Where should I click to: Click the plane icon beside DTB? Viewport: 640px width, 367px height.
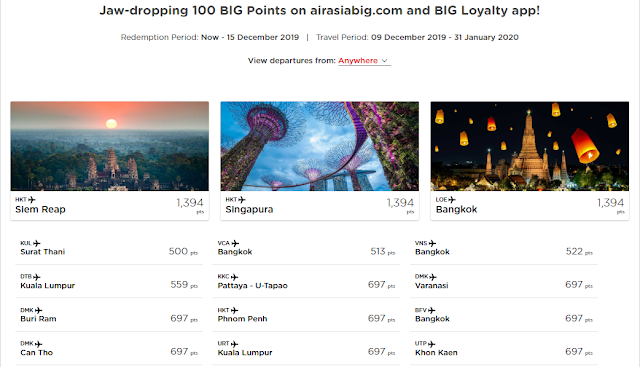click(37, 277)
